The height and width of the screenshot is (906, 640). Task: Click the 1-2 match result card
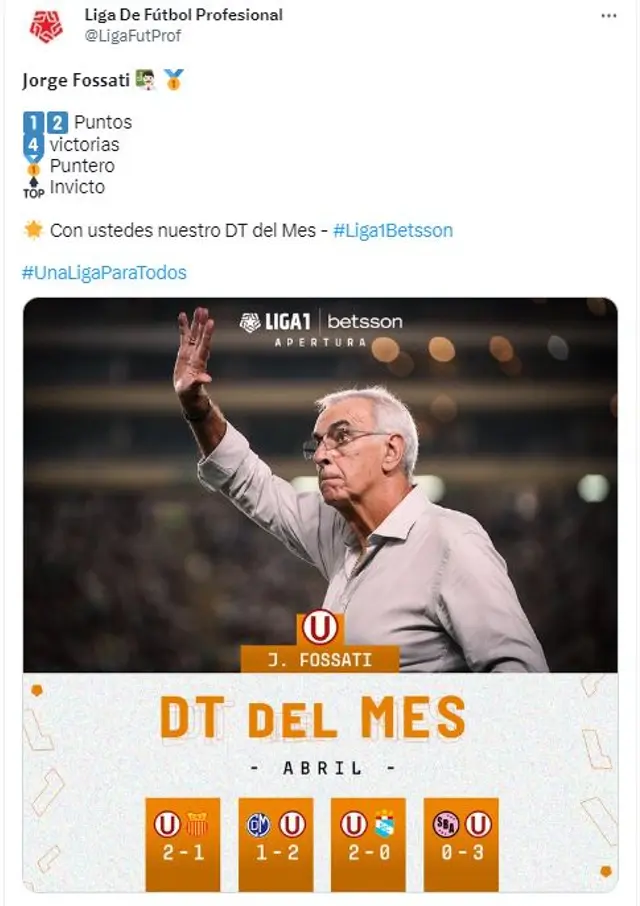276,845
